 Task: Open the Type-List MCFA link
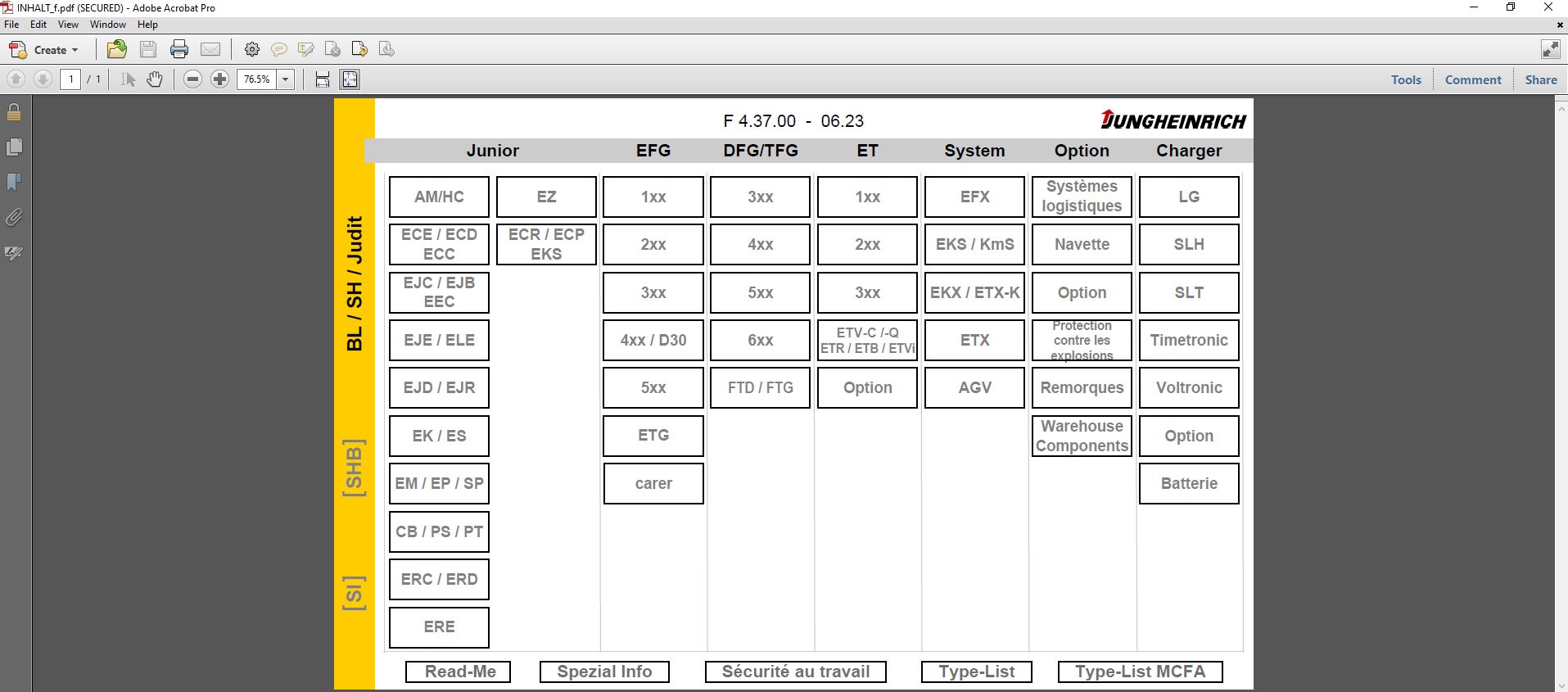click(x=1141, y=672)
